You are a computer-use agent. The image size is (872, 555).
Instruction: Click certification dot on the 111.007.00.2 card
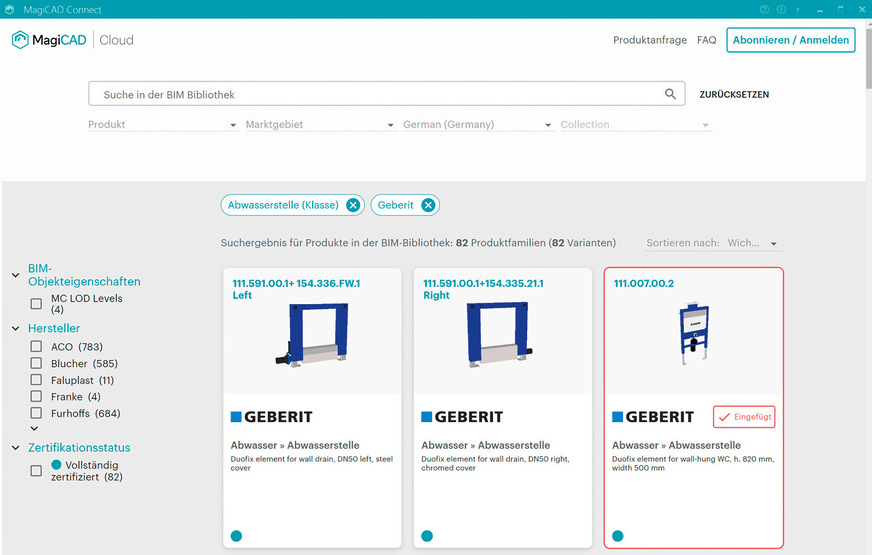tap(618, 536)
